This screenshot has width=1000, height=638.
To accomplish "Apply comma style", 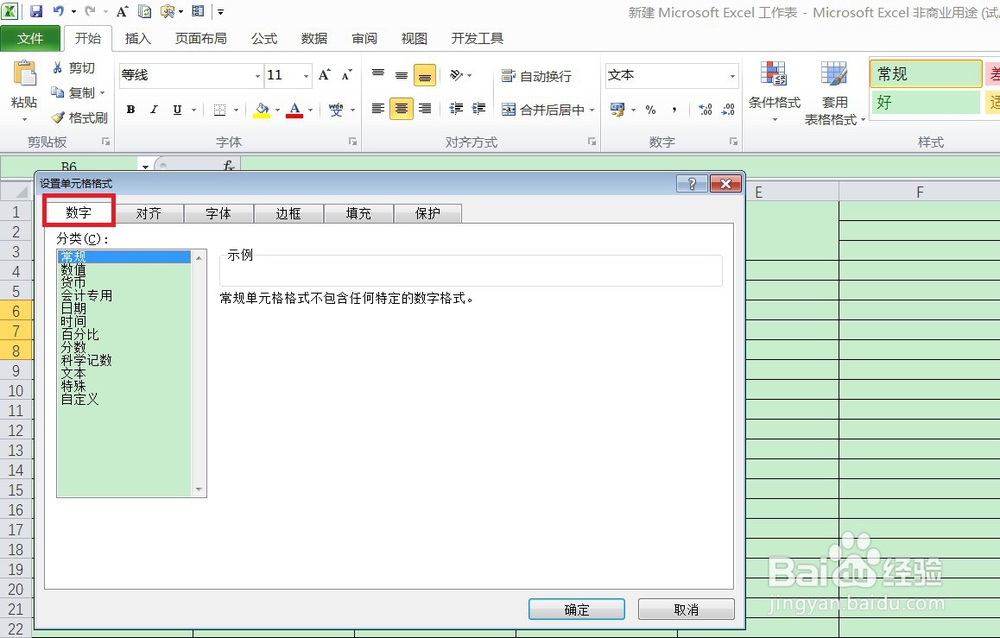I will [674, 110].
